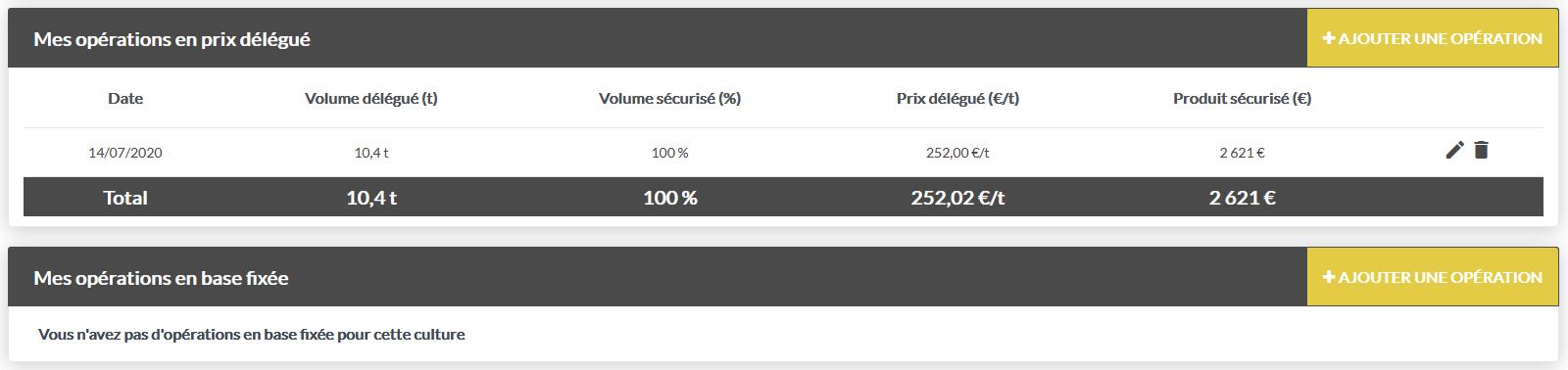The height and width of the screenshot is (370, 1568).
Task: Click the 14/07/2020 date cell
Action: pyautogui.click(x=125, y=153)
